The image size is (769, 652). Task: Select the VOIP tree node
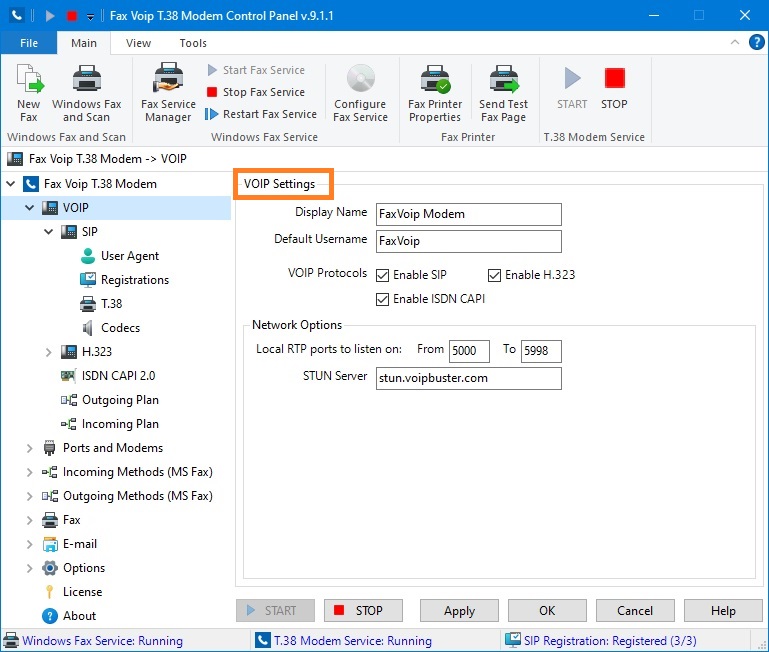76,208
